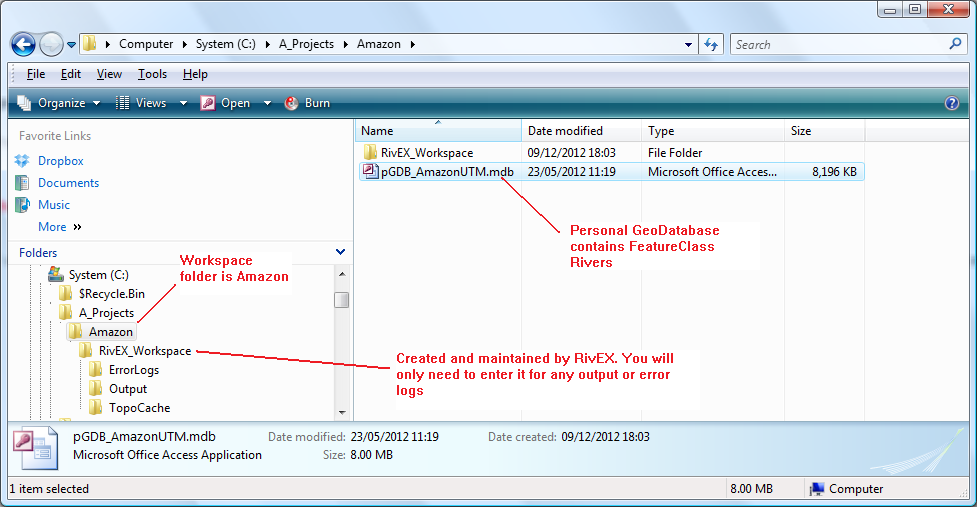Expand arrow after Amazon in breadcrumb
The width and height of the screenshot is (977, 507).
[x=412, y=44]
